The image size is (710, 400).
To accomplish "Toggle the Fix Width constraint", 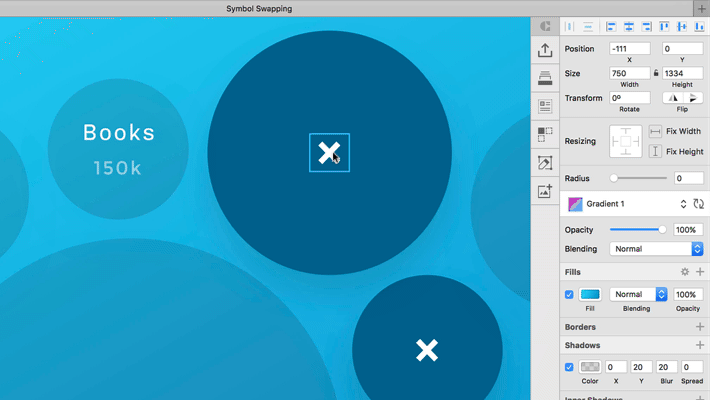I will [x=655, y=132].
